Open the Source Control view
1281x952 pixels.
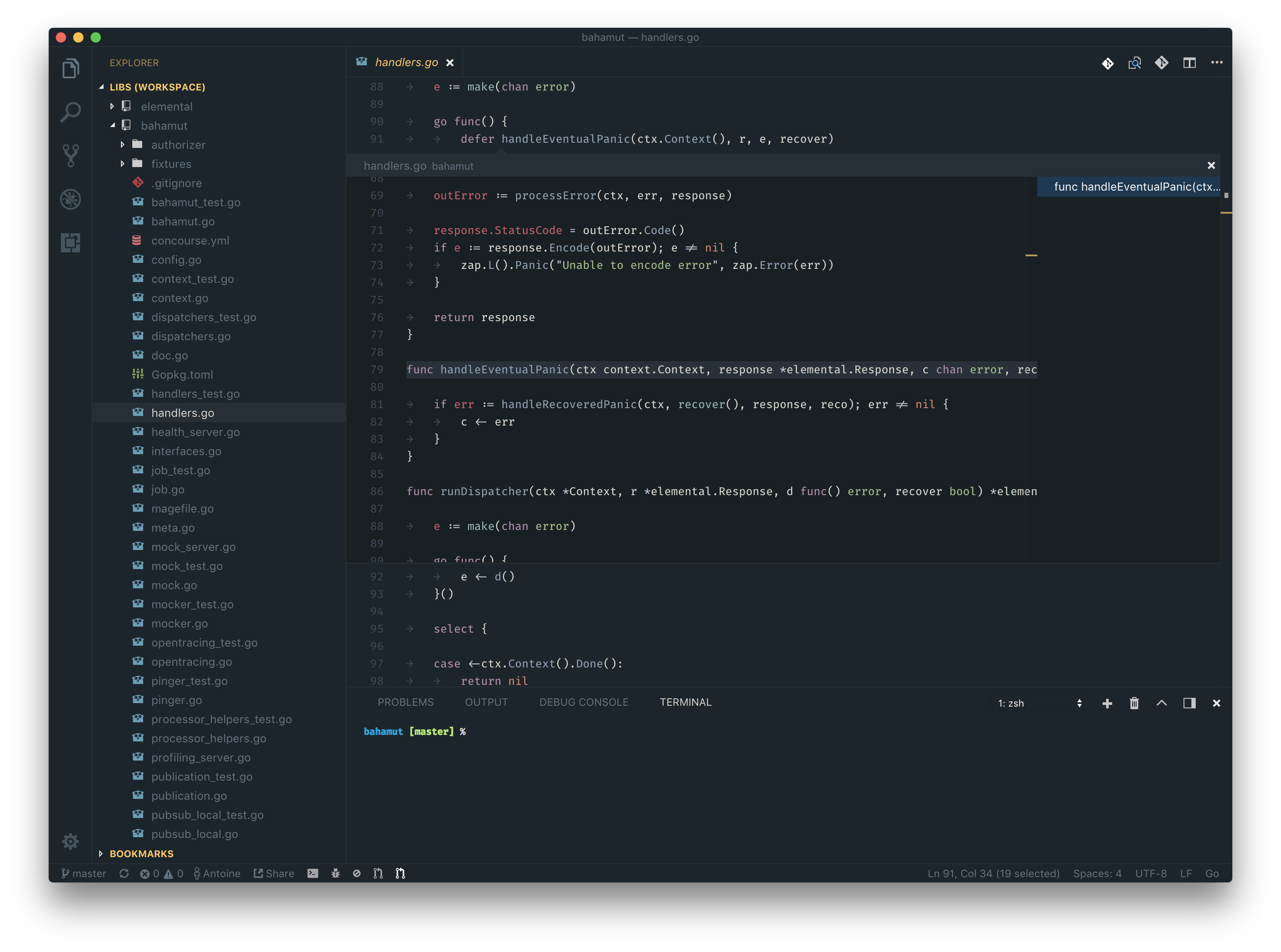[x=70, y=155]
